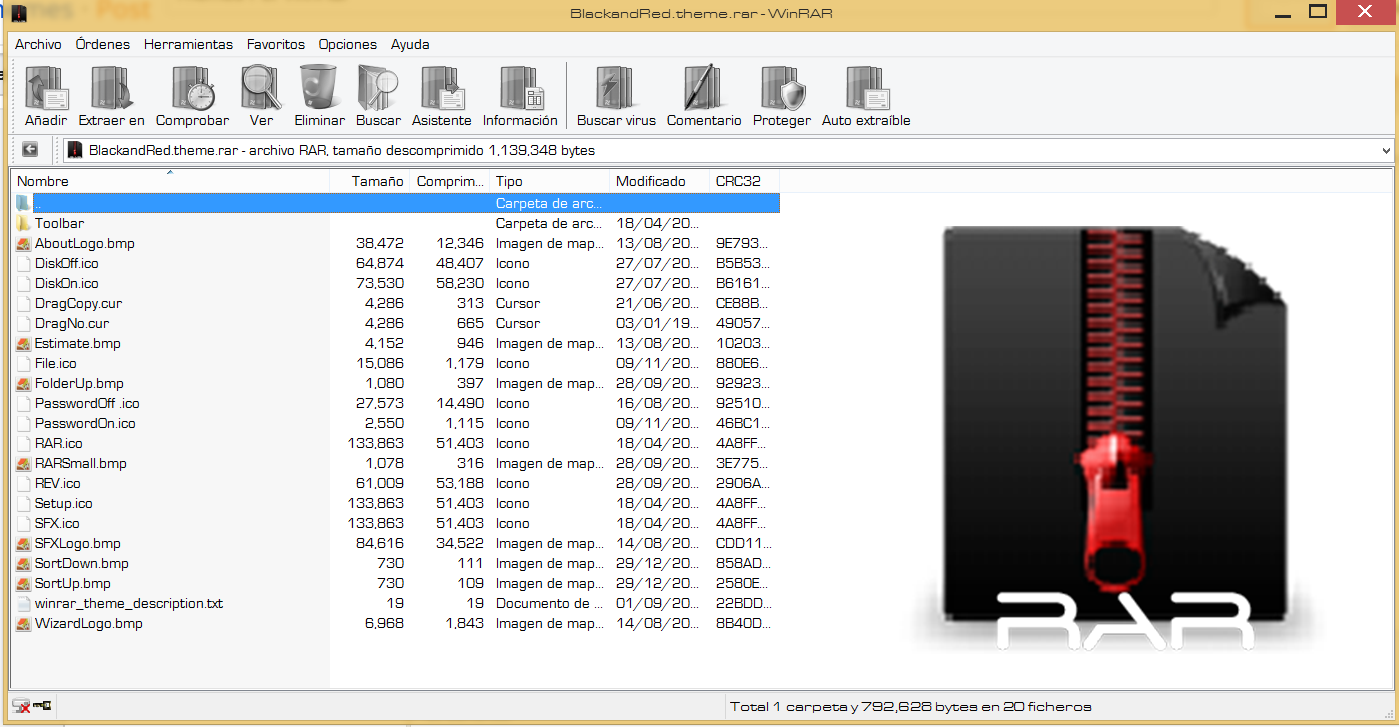Click the Extraer en toolbar icon
Image resolution: width=1399 pixels, height=727 pixels.
(111, 88)
